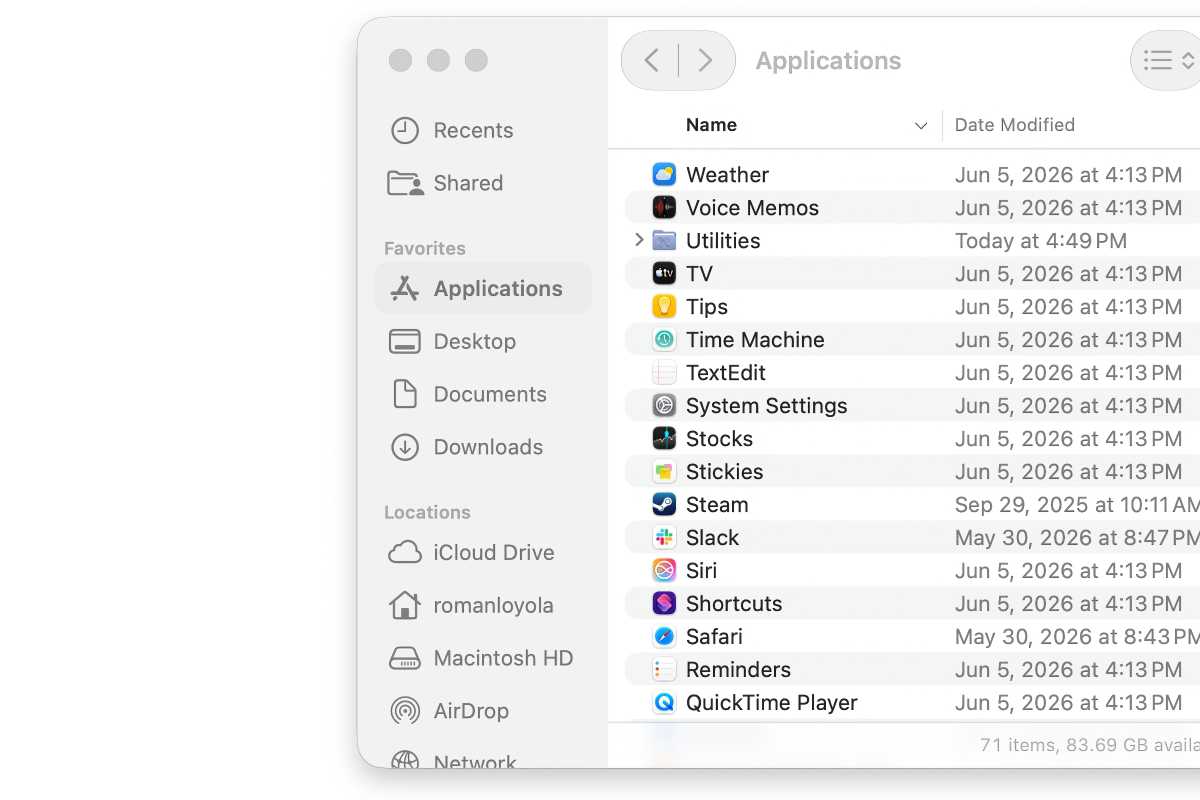Screen dimensions: 1200x800
Task: Click the Desktop icon in sidebar
Action: [x=404, y=342]
